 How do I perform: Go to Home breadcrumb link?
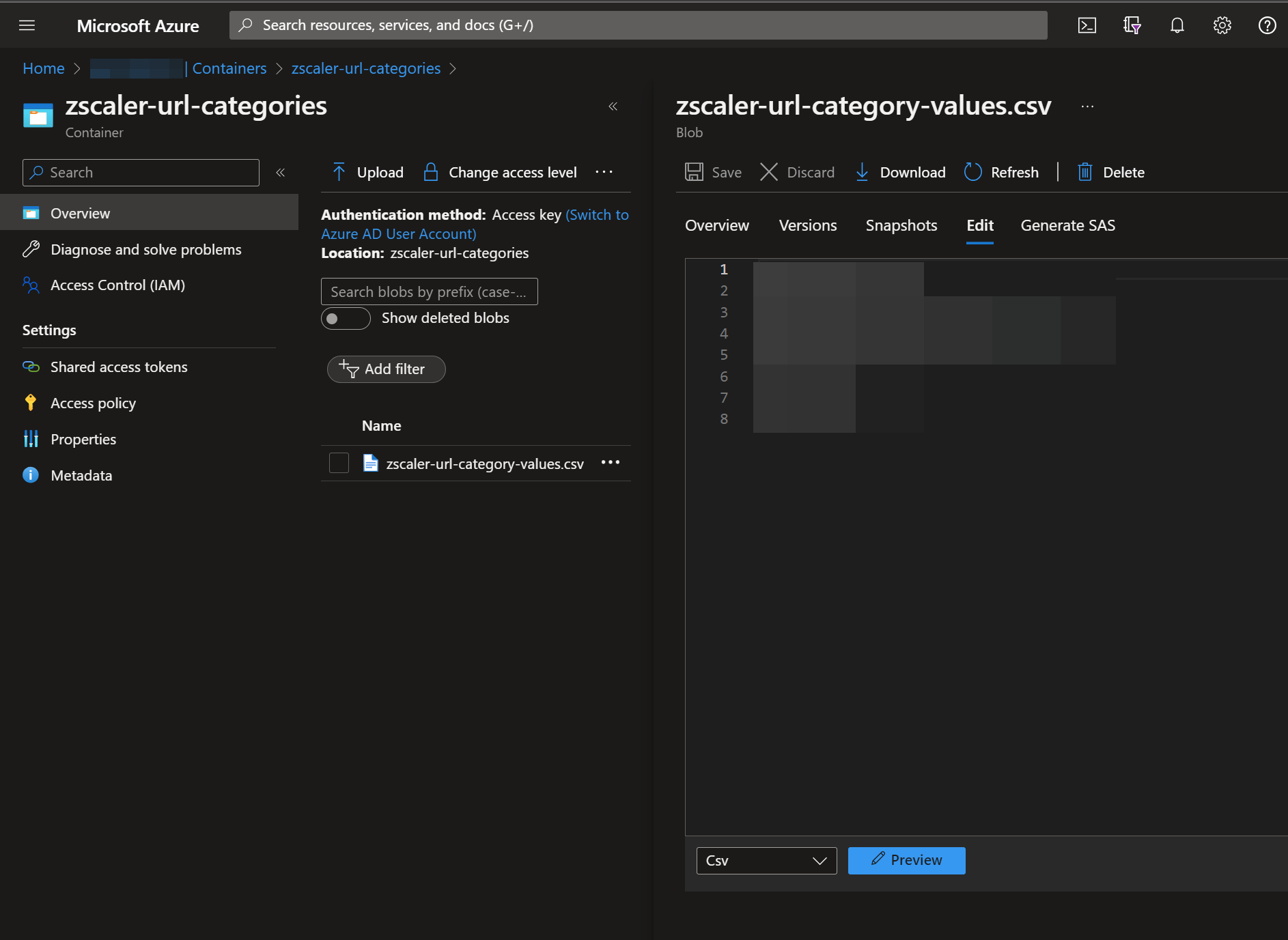tap(44, 68)
